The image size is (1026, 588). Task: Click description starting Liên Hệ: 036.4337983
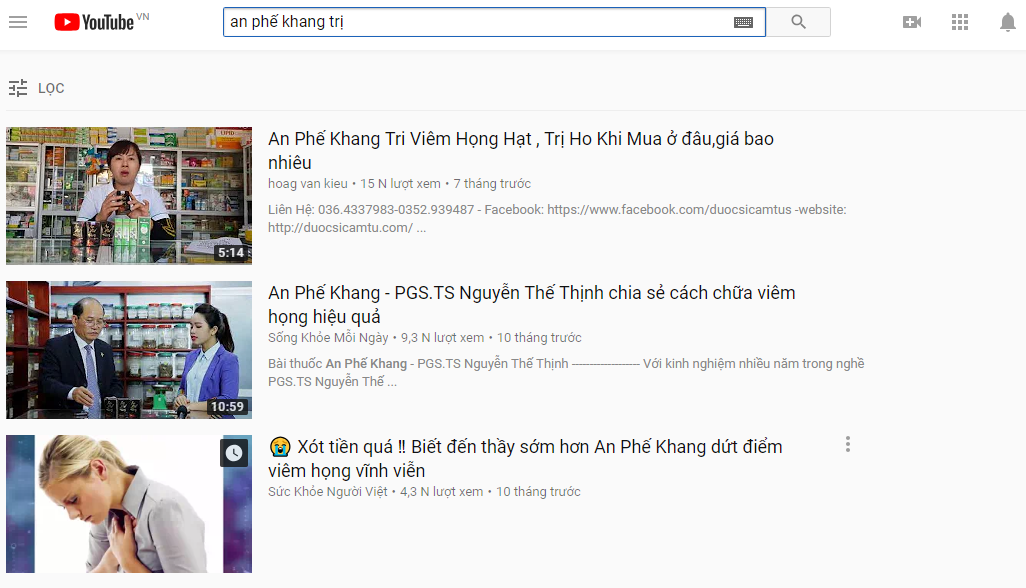pyautogui.click(x=557, y=218)
